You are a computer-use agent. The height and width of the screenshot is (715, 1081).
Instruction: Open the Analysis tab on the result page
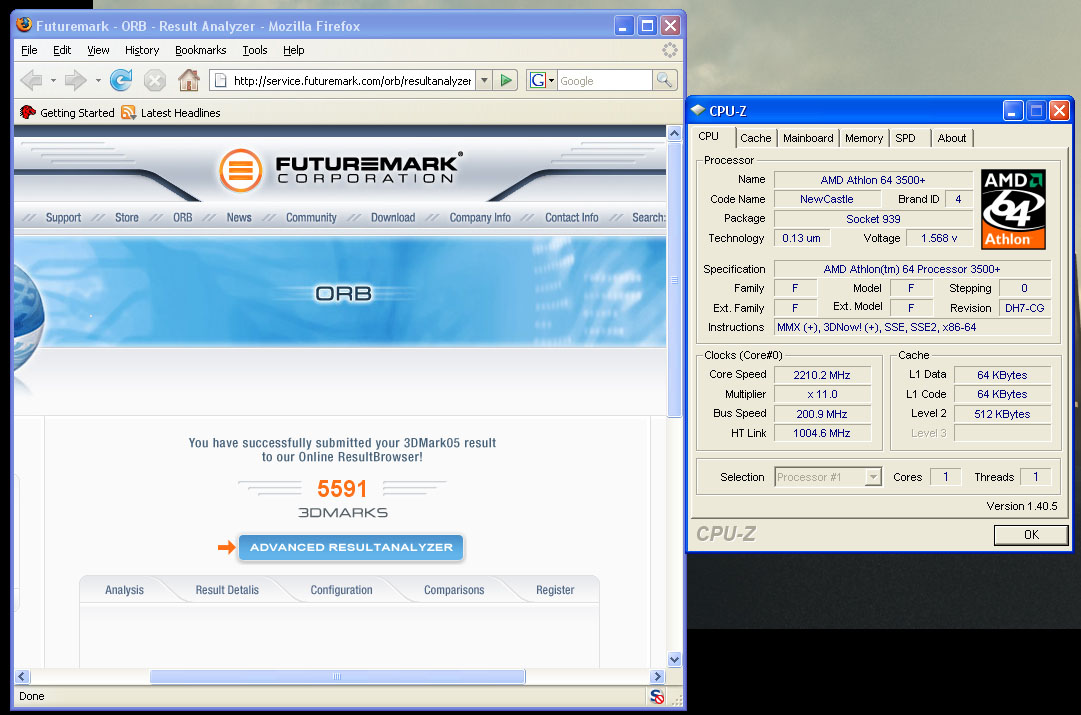click(125, 590)
